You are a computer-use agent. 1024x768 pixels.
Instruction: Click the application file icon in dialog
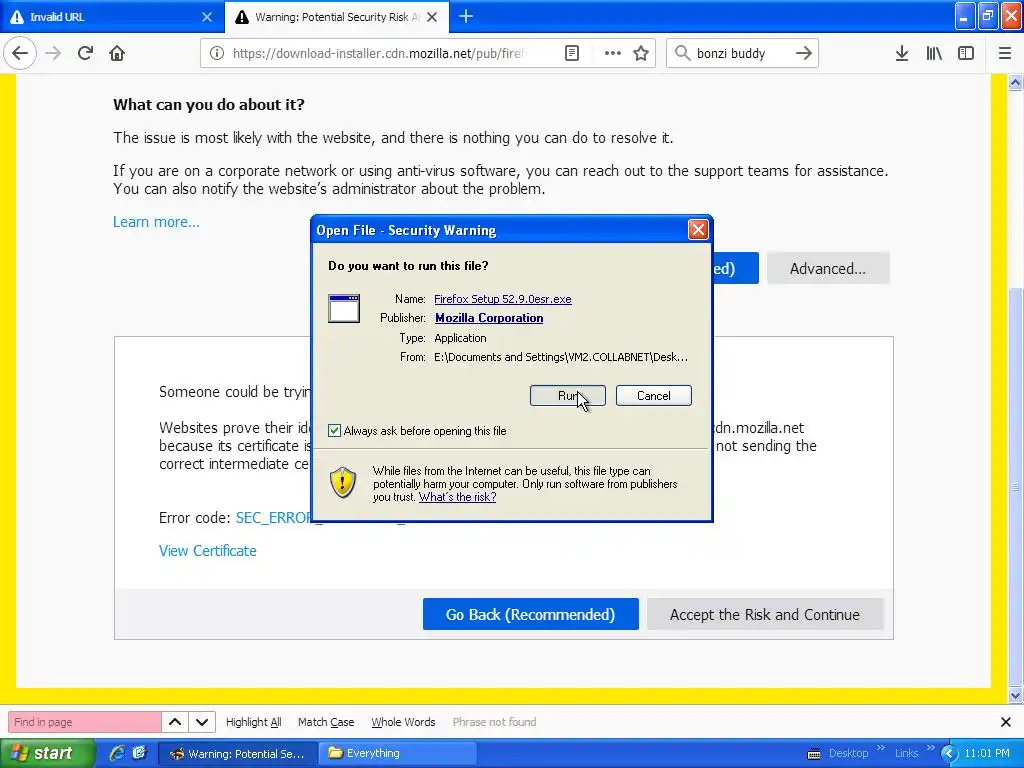[x=344, y=308]
